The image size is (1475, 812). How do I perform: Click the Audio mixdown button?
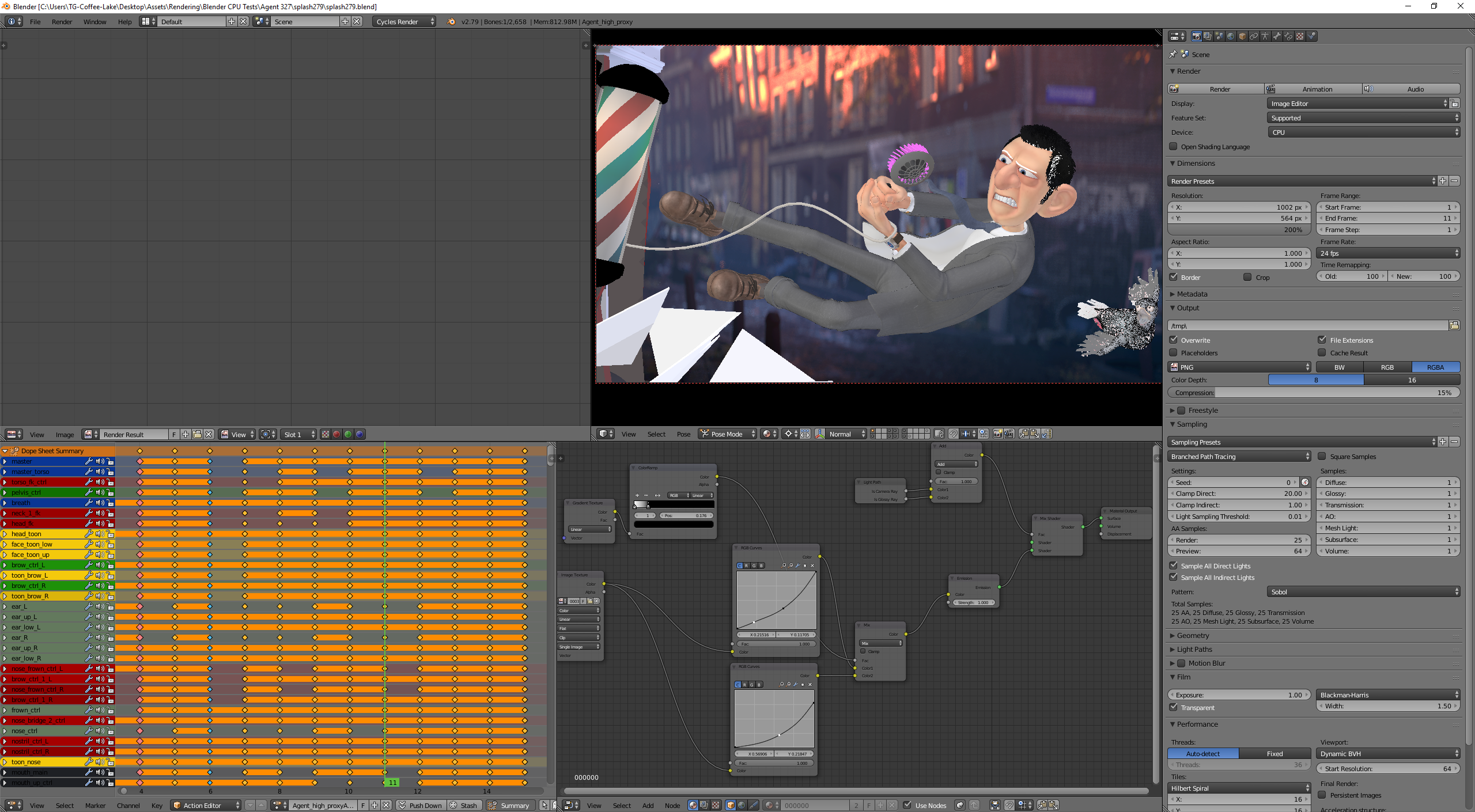click(1412, 89)
